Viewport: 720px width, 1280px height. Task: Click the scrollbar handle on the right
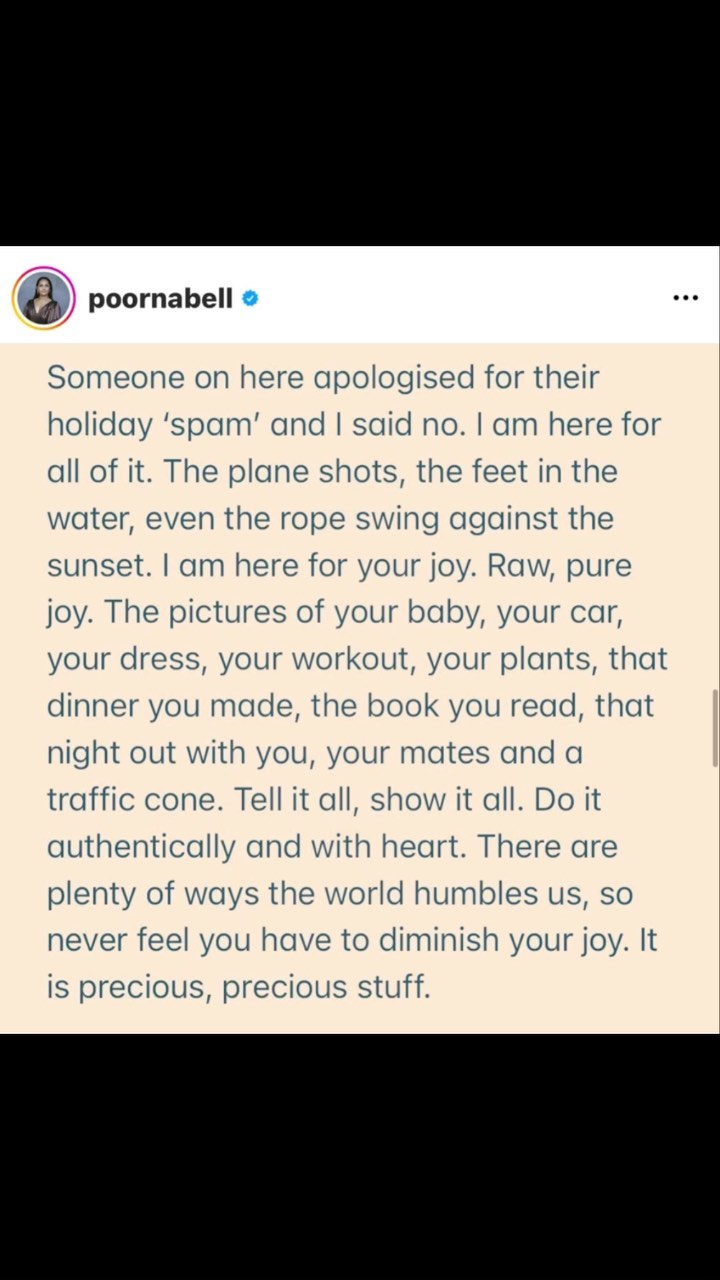point(714,727)
